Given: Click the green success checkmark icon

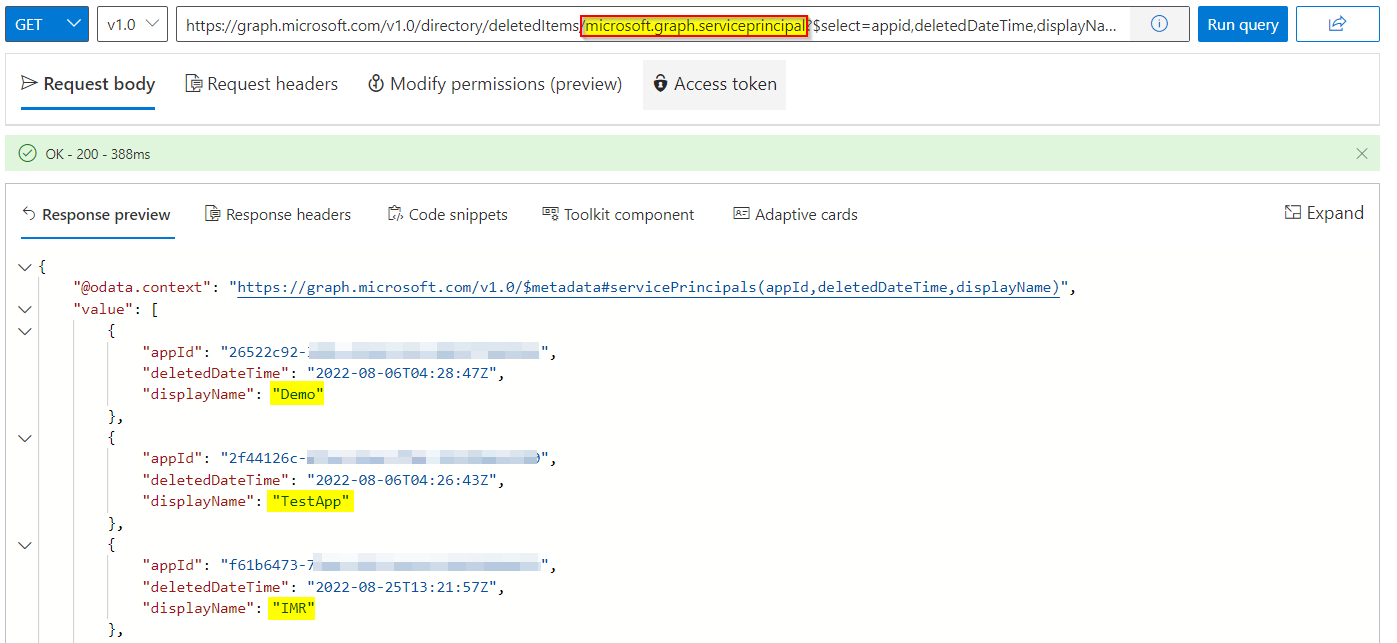Looking at the screenshot, I should click(x=27, y=154).
